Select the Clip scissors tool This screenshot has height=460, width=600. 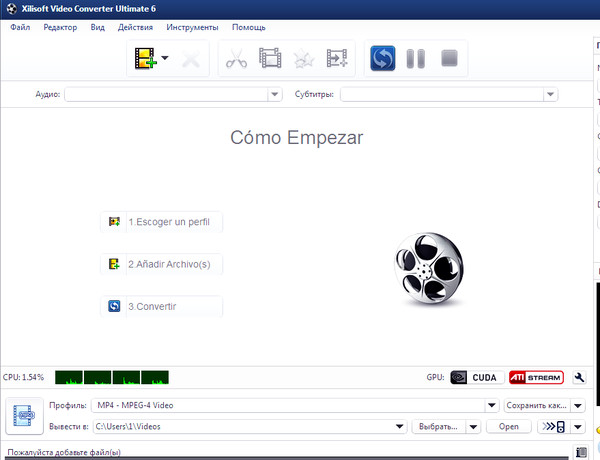pyautogui.click(x=236, y=58)
